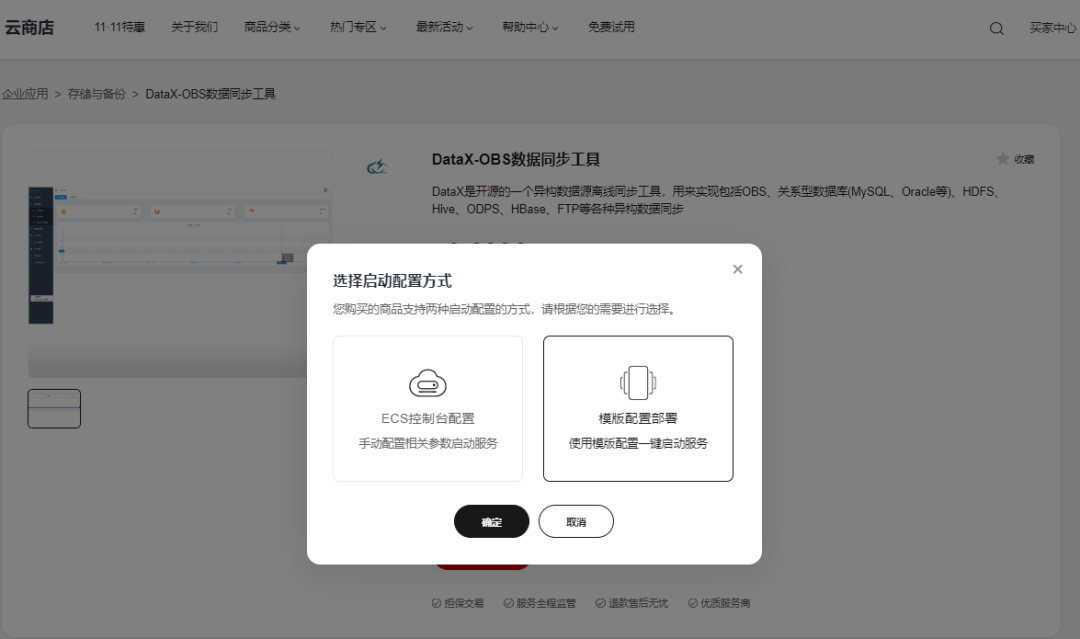1080x639 pixels.
Task: Click the 存储与备份 breadcrumb link
Action: tap(95, 92)
